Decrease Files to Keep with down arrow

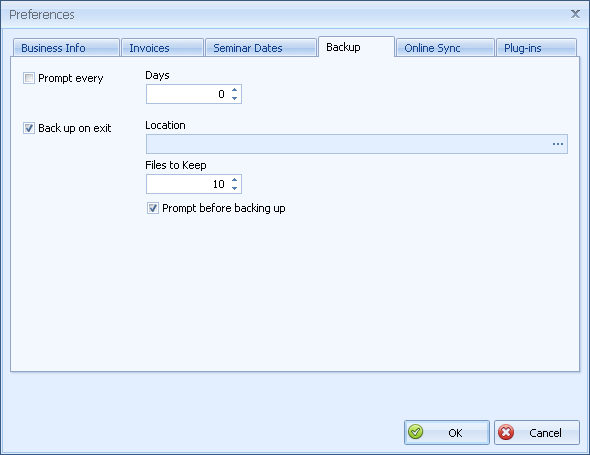click(x=234, y=188)
